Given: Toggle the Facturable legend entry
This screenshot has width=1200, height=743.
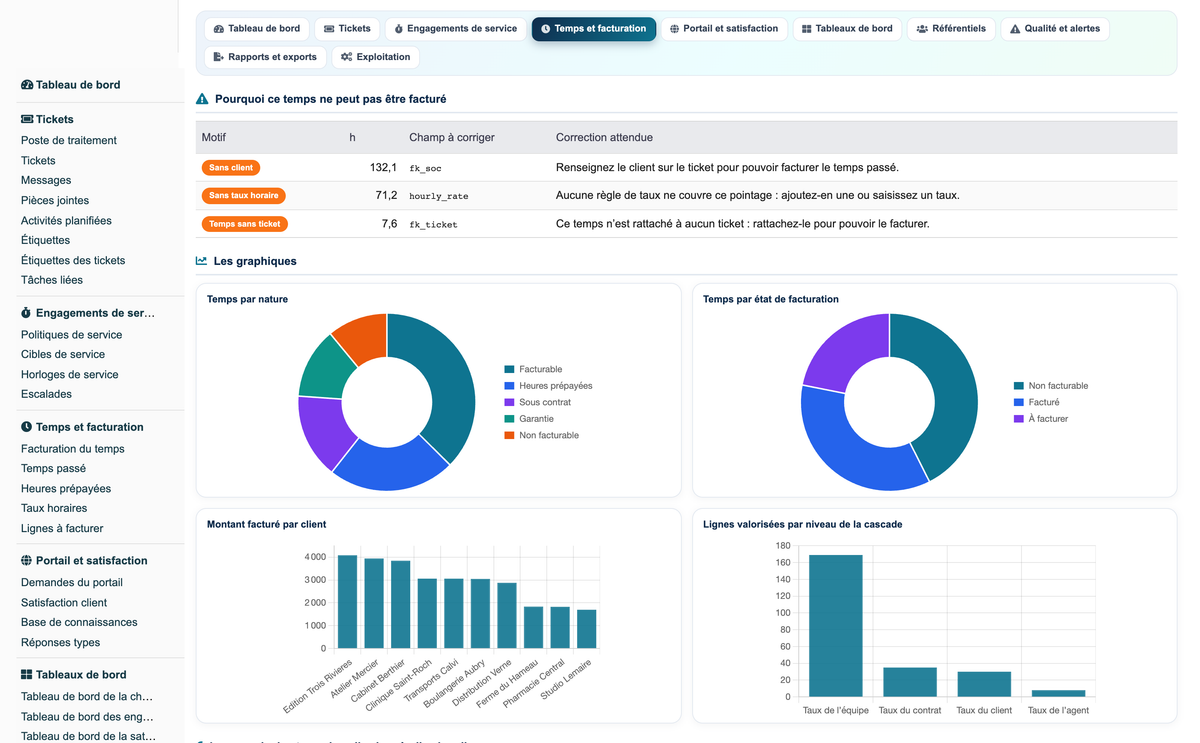Looking at the screenshot, I should tap(534, 369).
